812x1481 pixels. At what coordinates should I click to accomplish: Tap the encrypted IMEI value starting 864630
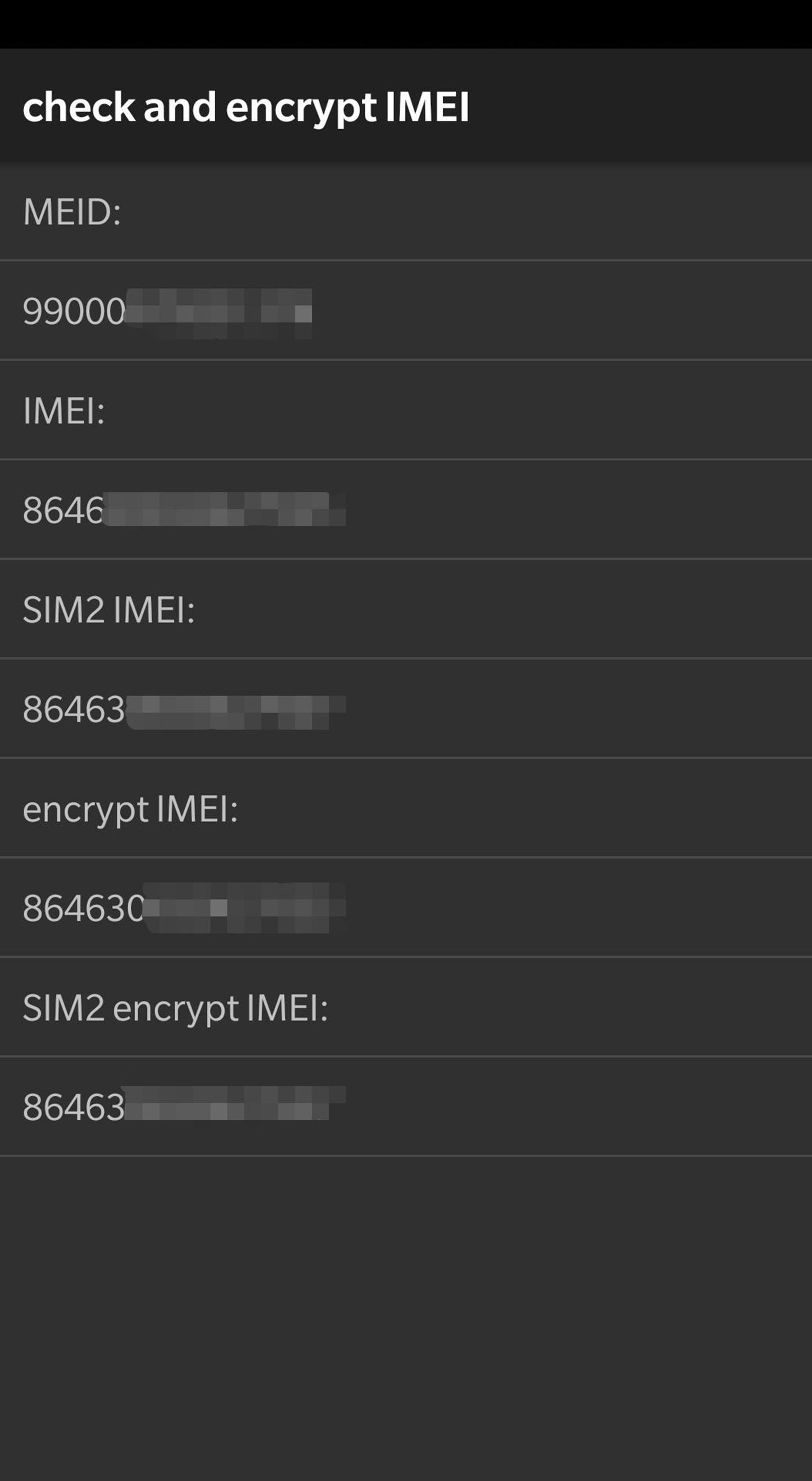[184, 908]
